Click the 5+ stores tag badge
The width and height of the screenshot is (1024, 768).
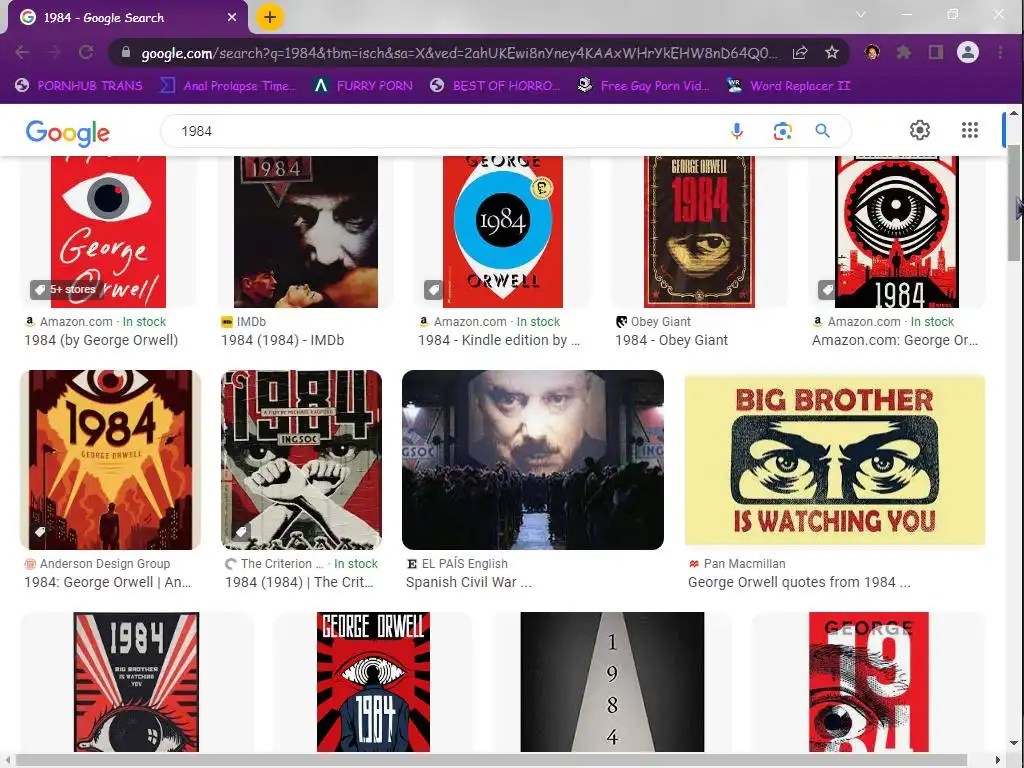(67, 289)
